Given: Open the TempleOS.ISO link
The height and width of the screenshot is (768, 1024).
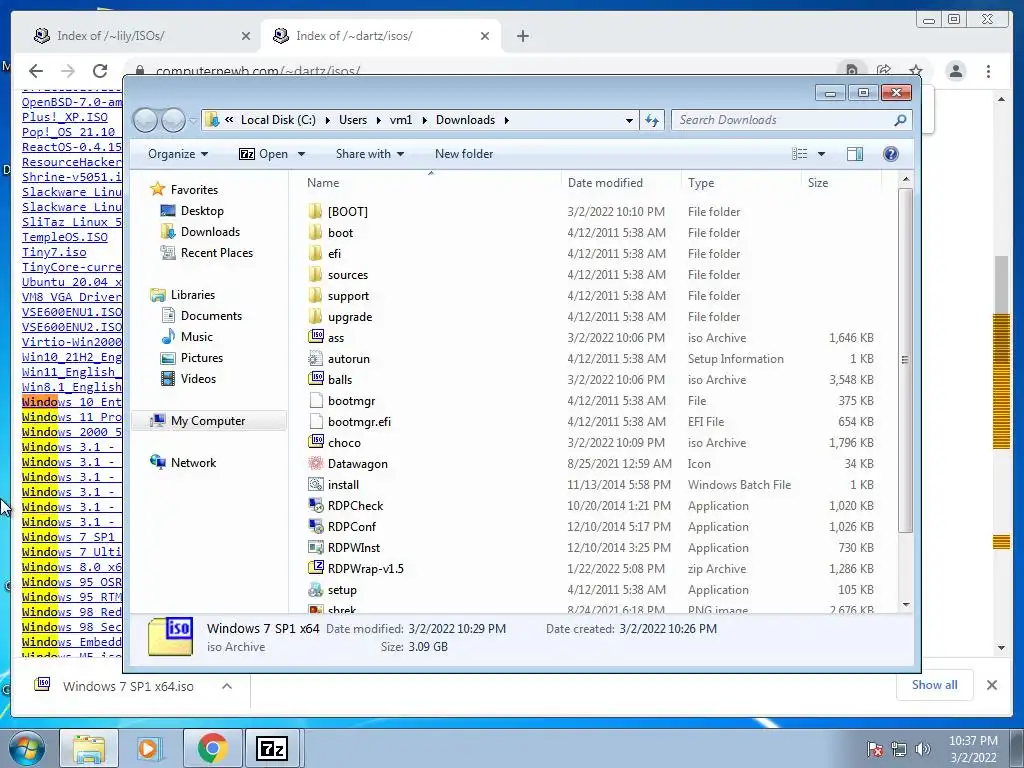Looking at the screenshot, I should pos(65,237).
